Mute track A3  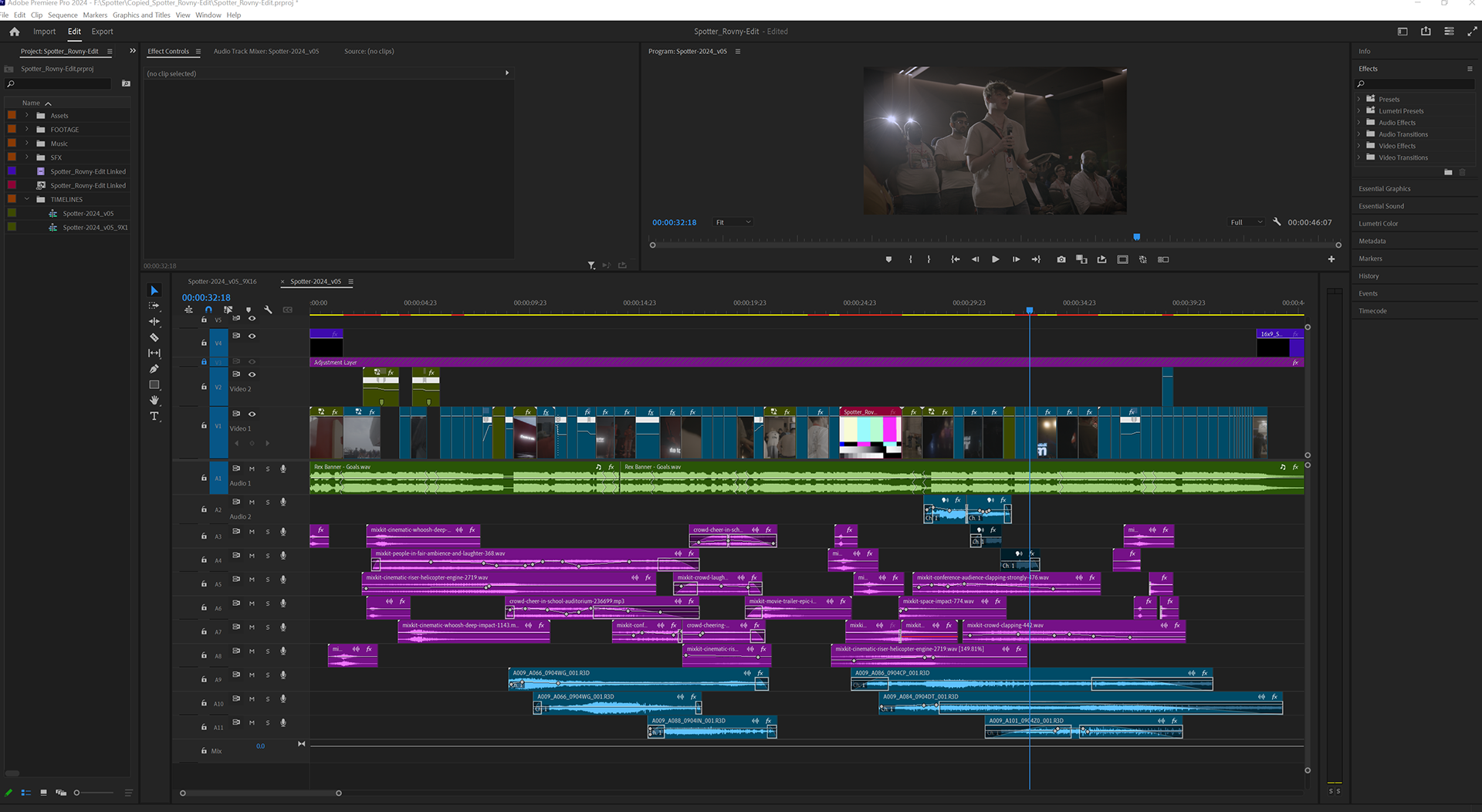tap(252, 532)
